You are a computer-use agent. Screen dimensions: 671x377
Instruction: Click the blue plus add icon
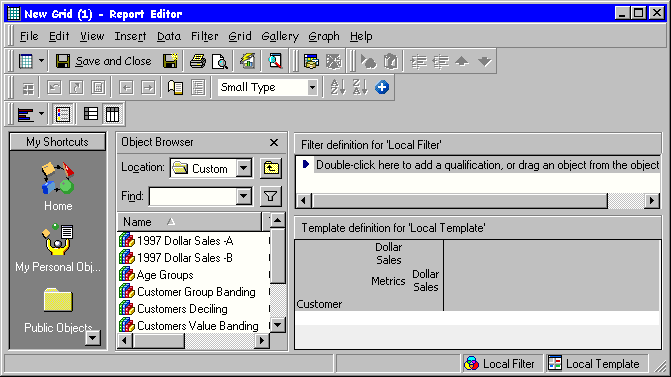click(x=382, y=87)
